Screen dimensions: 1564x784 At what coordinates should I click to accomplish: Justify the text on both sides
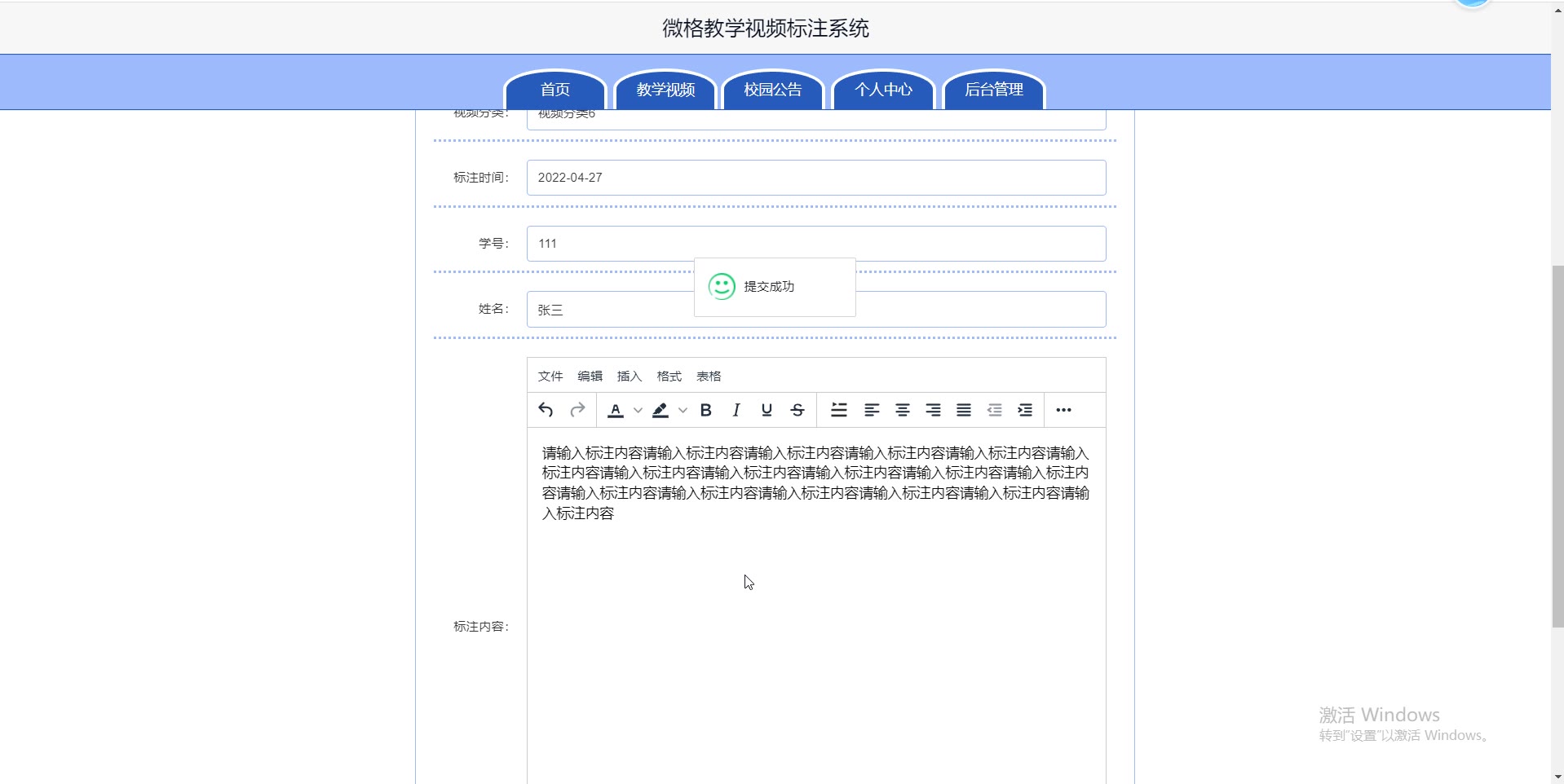964,410
